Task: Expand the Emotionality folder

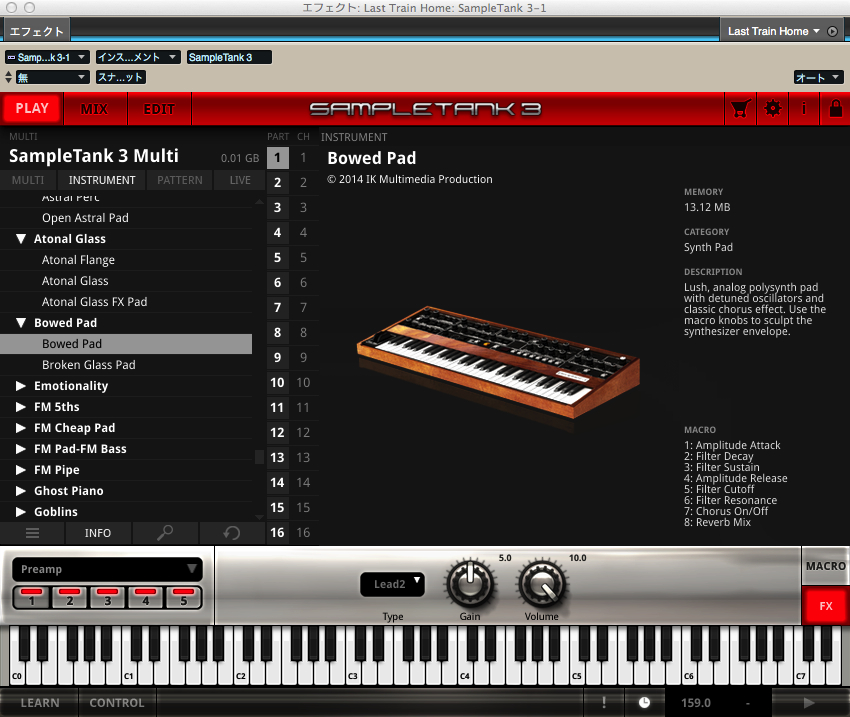Action: pos(21,386)
